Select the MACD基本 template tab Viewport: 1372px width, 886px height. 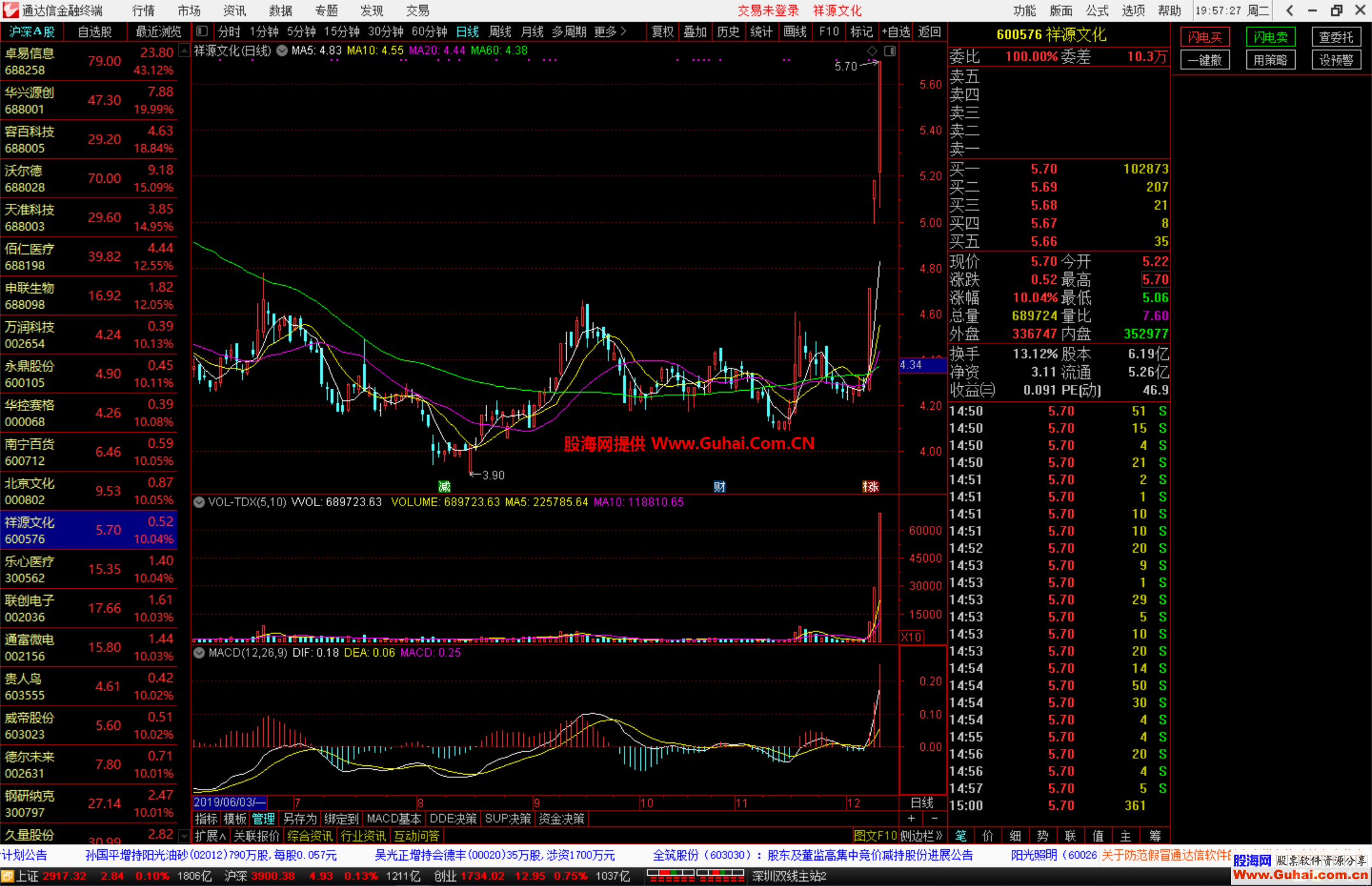(393, 819)
